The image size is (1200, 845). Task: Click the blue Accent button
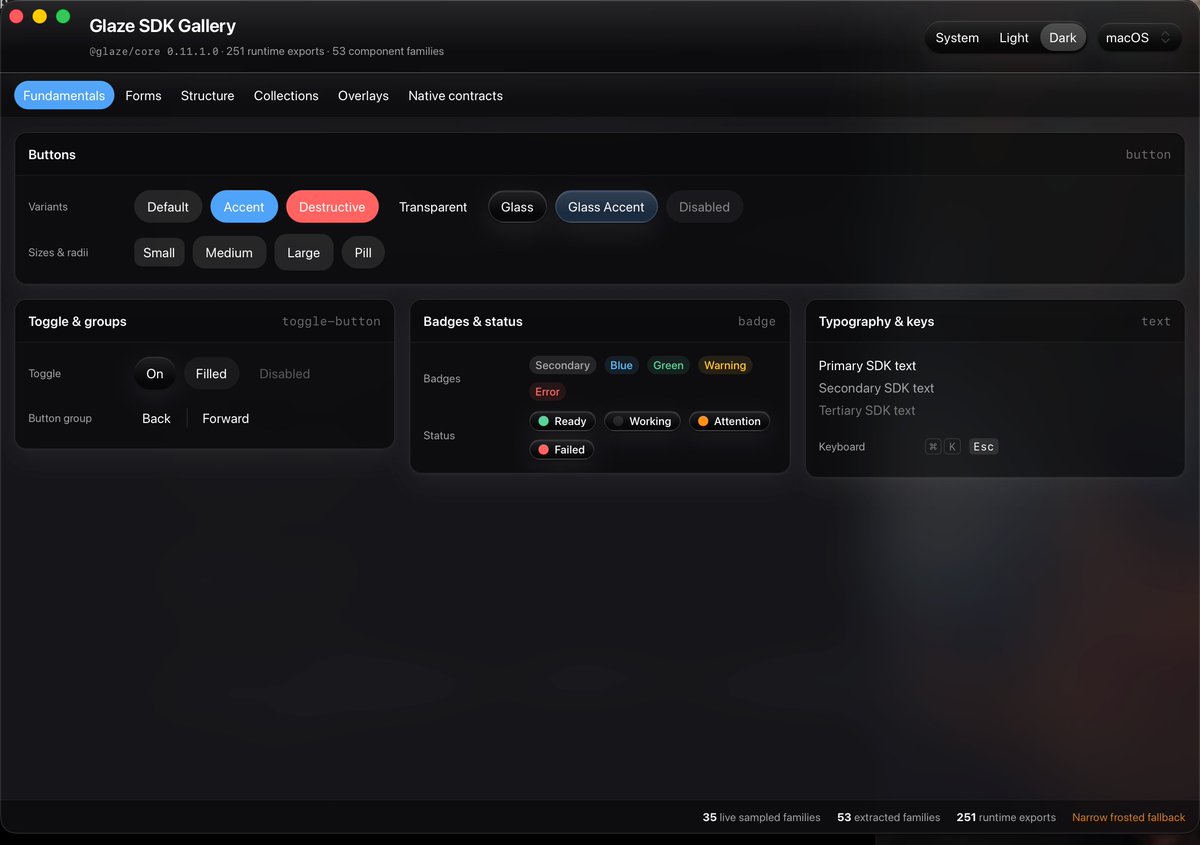pyautogui.click(x=244, y=207)
